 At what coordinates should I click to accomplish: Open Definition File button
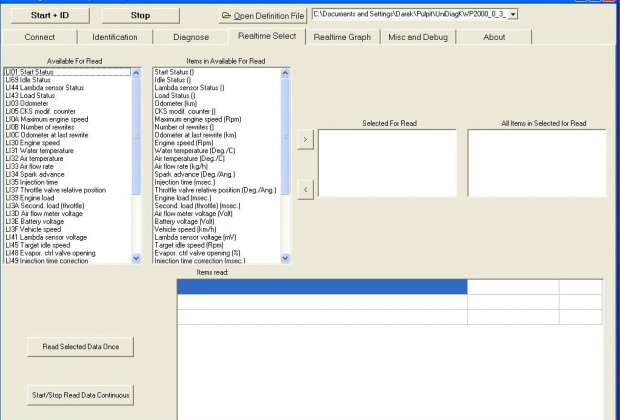(x=263, y=16)
